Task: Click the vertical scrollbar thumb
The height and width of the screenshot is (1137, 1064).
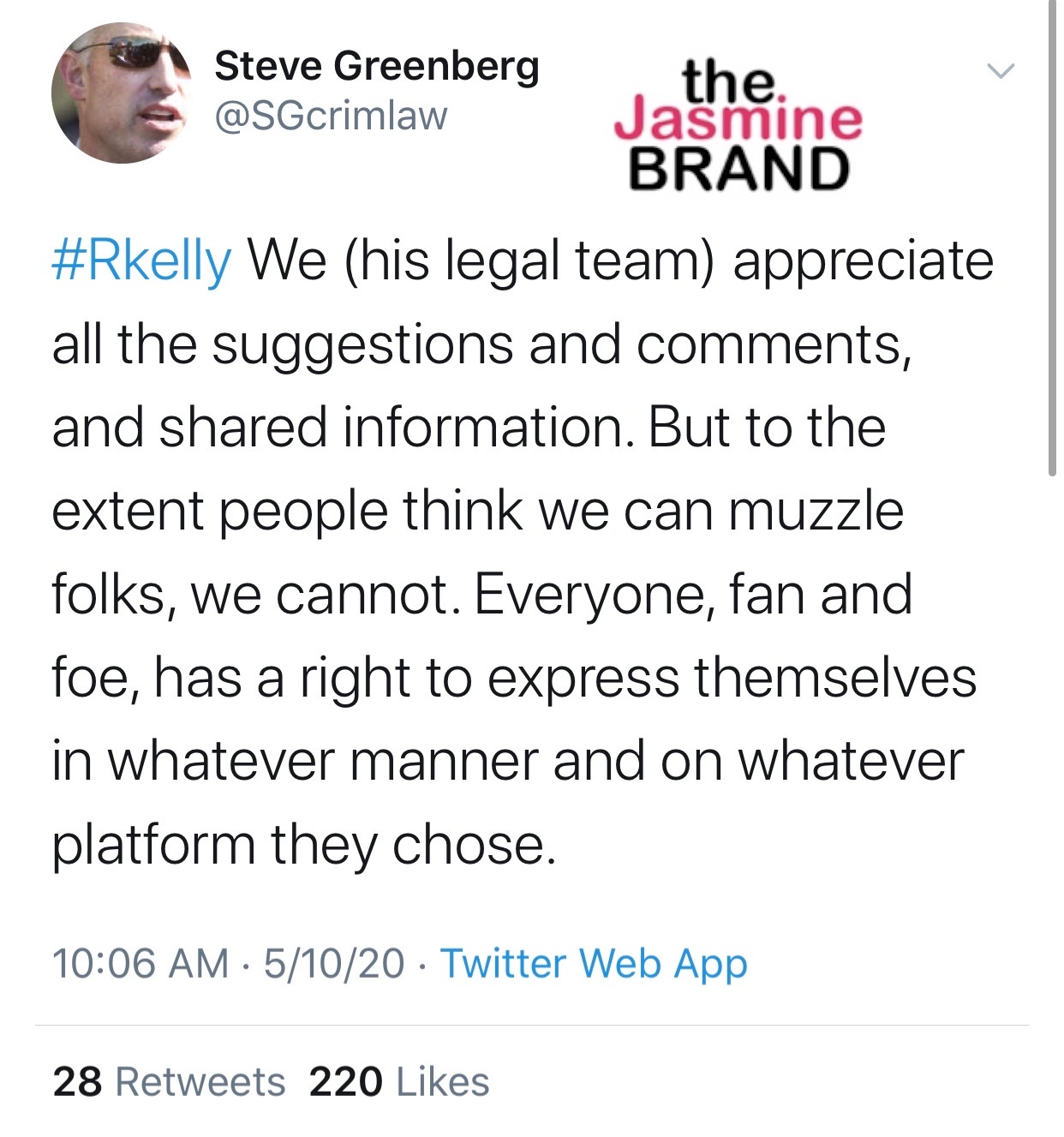Action: (x=1052, y=240)
